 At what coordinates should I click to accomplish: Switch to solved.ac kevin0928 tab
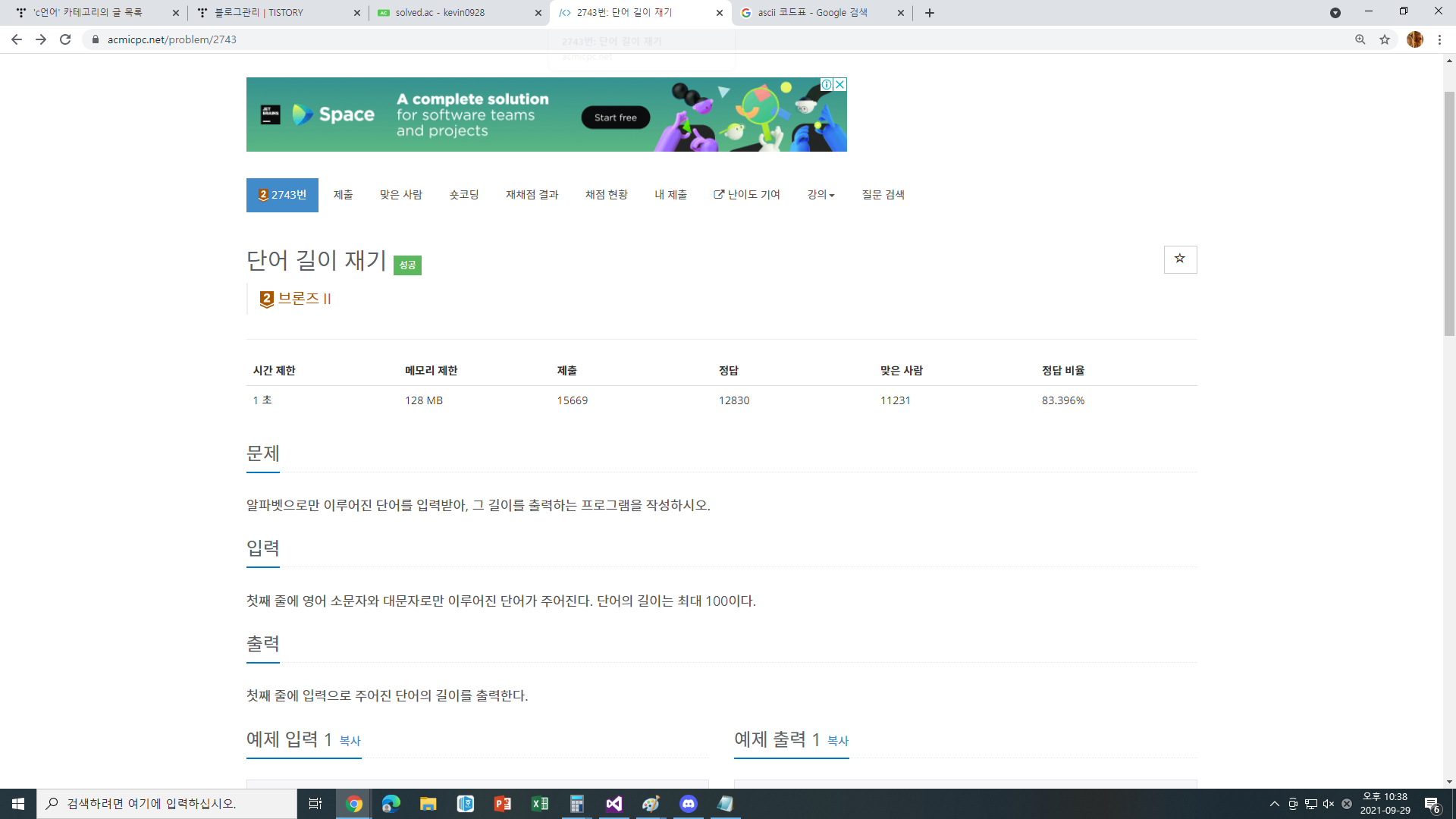click(x=457, y=13)
